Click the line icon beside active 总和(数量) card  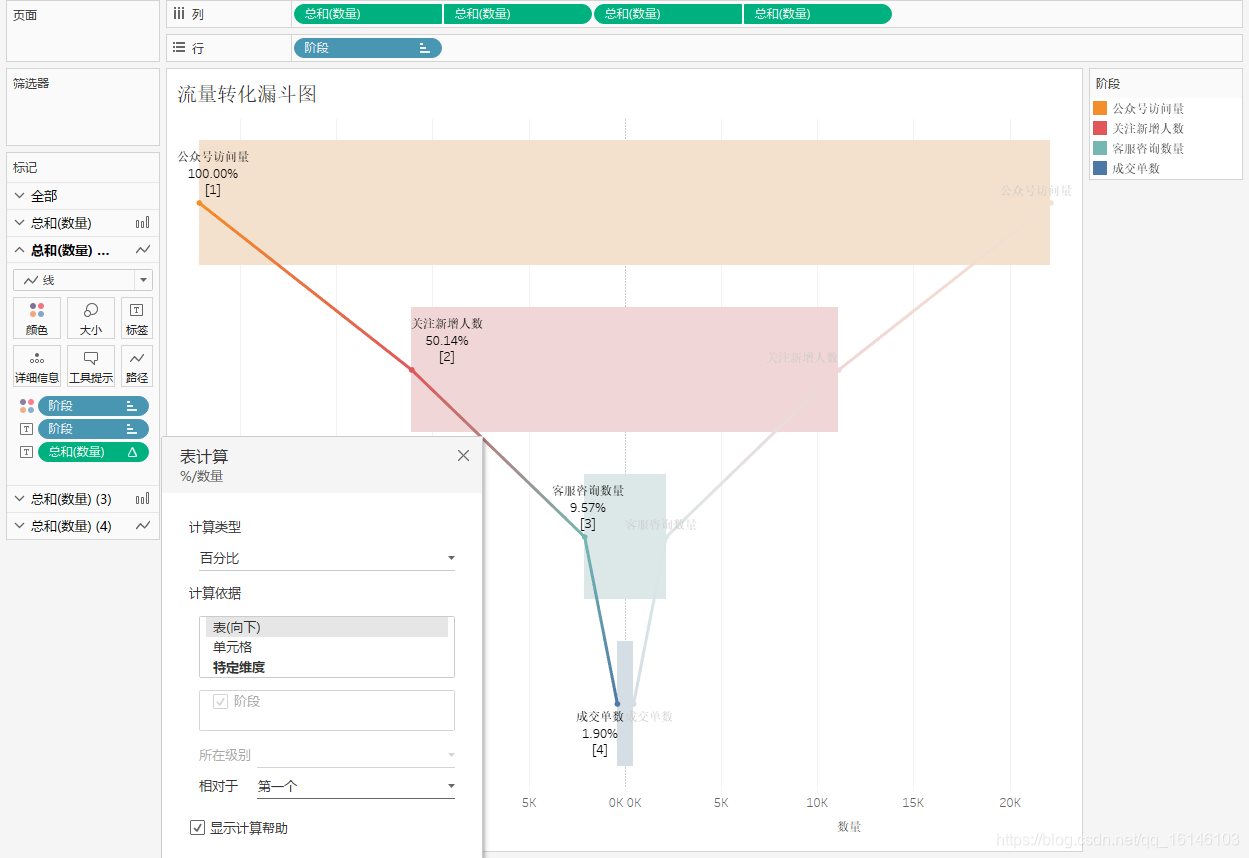pos(143,250)
